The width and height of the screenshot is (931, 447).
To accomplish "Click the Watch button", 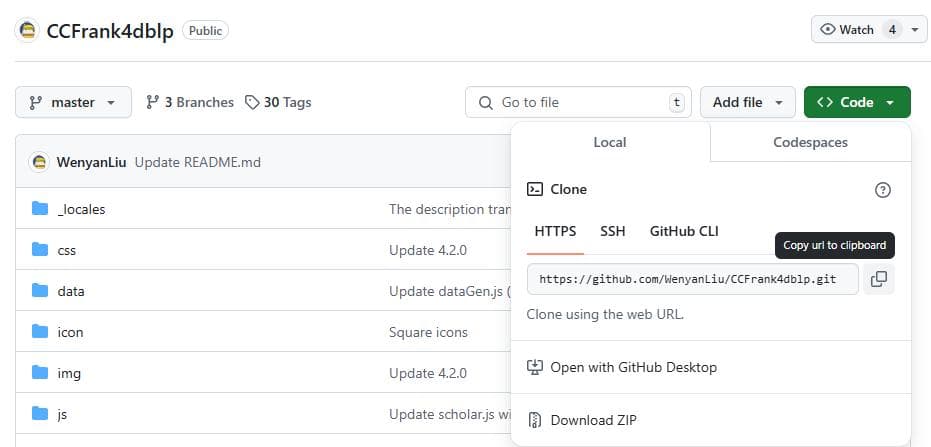I will 847,30.
